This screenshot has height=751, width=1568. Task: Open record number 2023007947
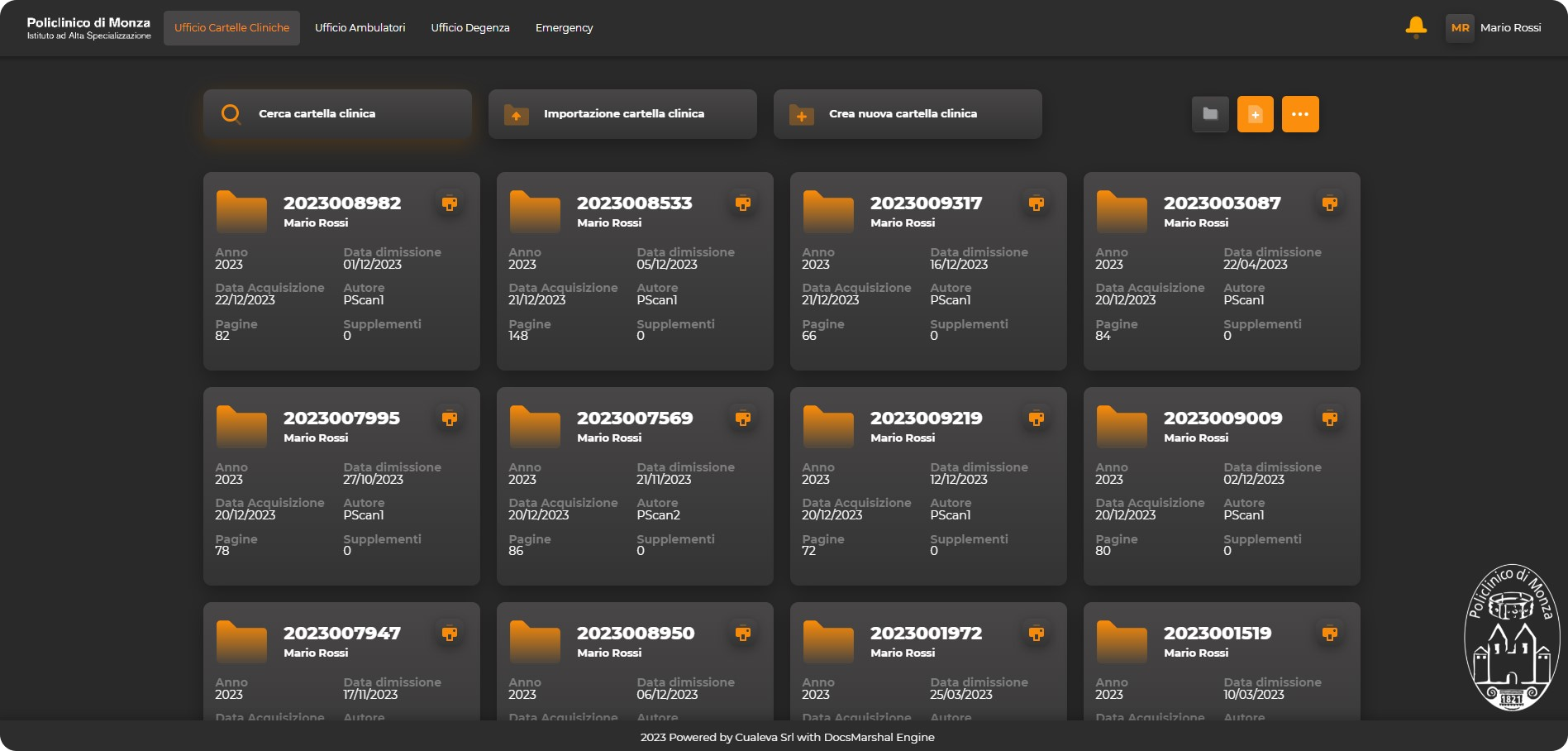tap(342, 634)
